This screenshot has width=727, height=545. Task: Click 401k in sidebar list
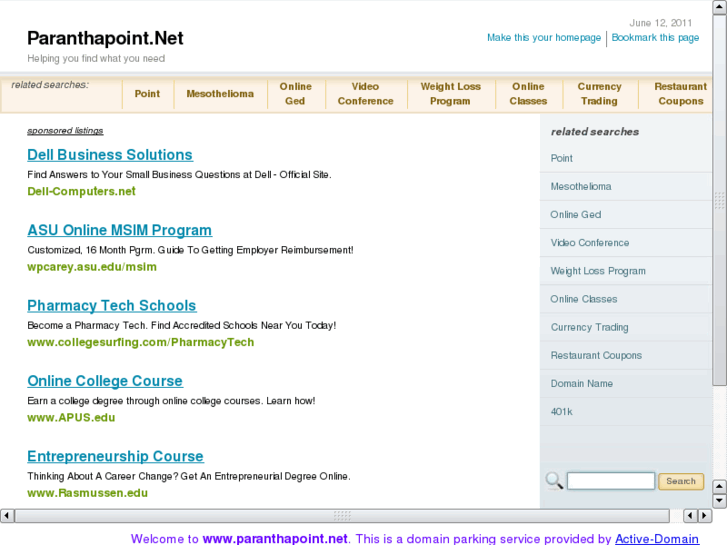pyautogui.click(x=561, y=412)
